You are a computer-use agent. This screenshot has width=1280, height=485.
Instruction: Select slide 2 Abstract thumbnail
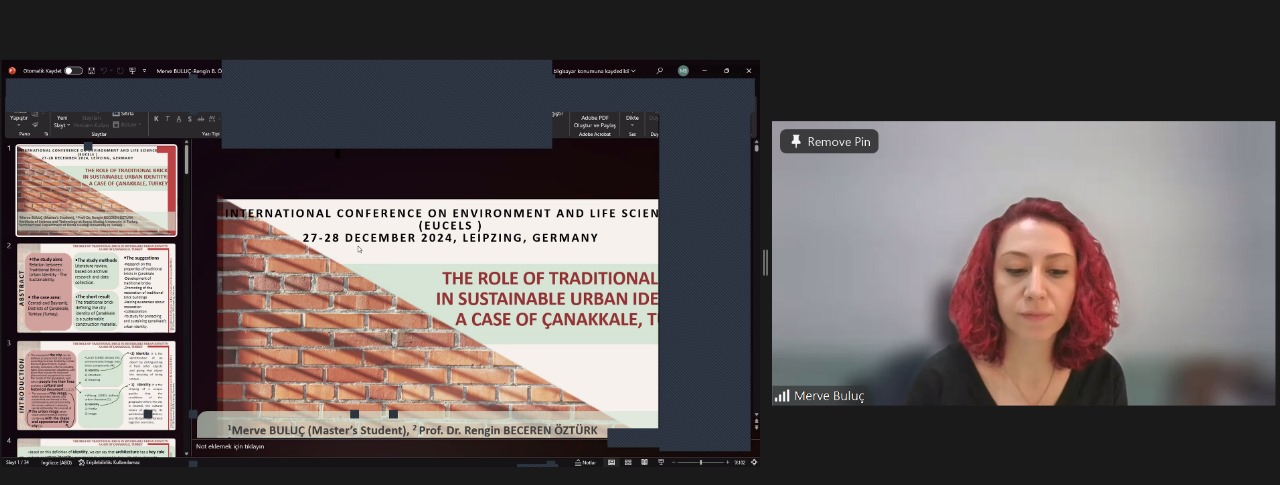pyautogui.click(x=96, y=288)
